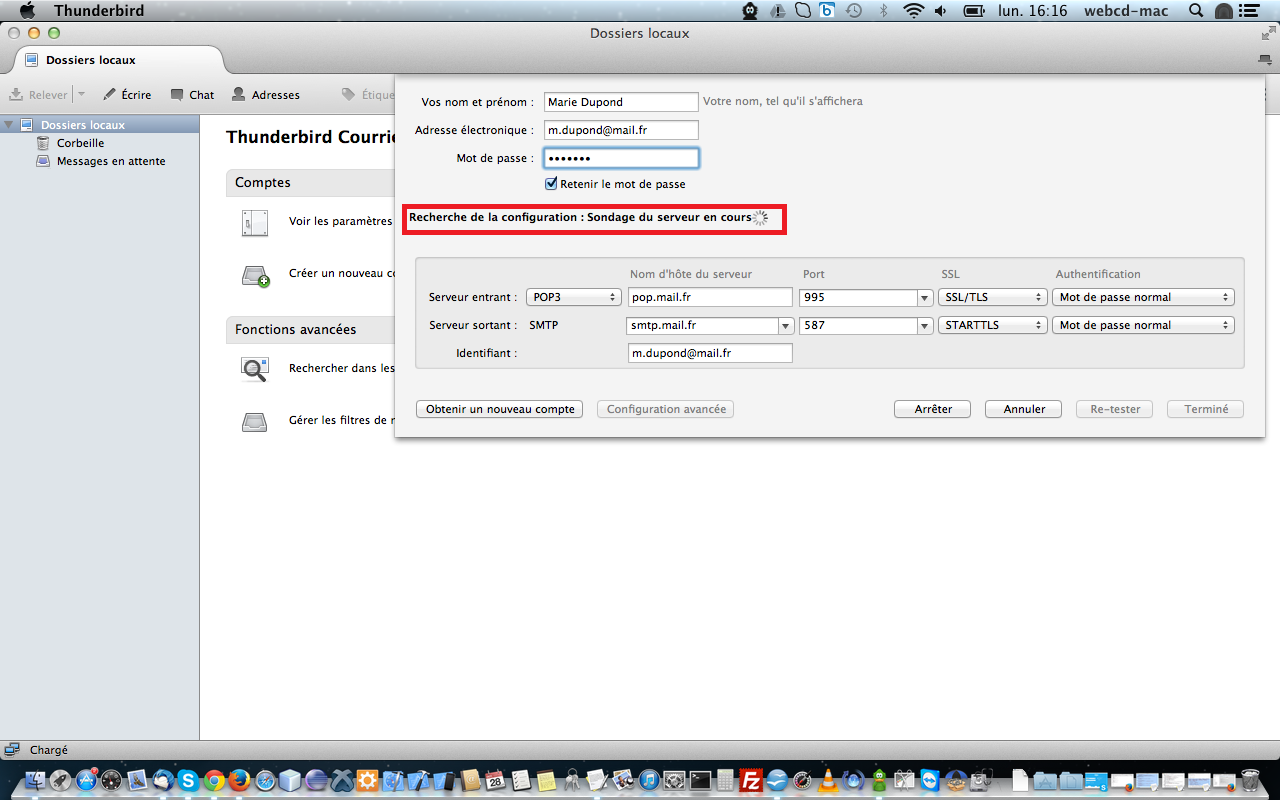Open FileZilla from the Dock

pyautogui.click(x=751, y=780)
